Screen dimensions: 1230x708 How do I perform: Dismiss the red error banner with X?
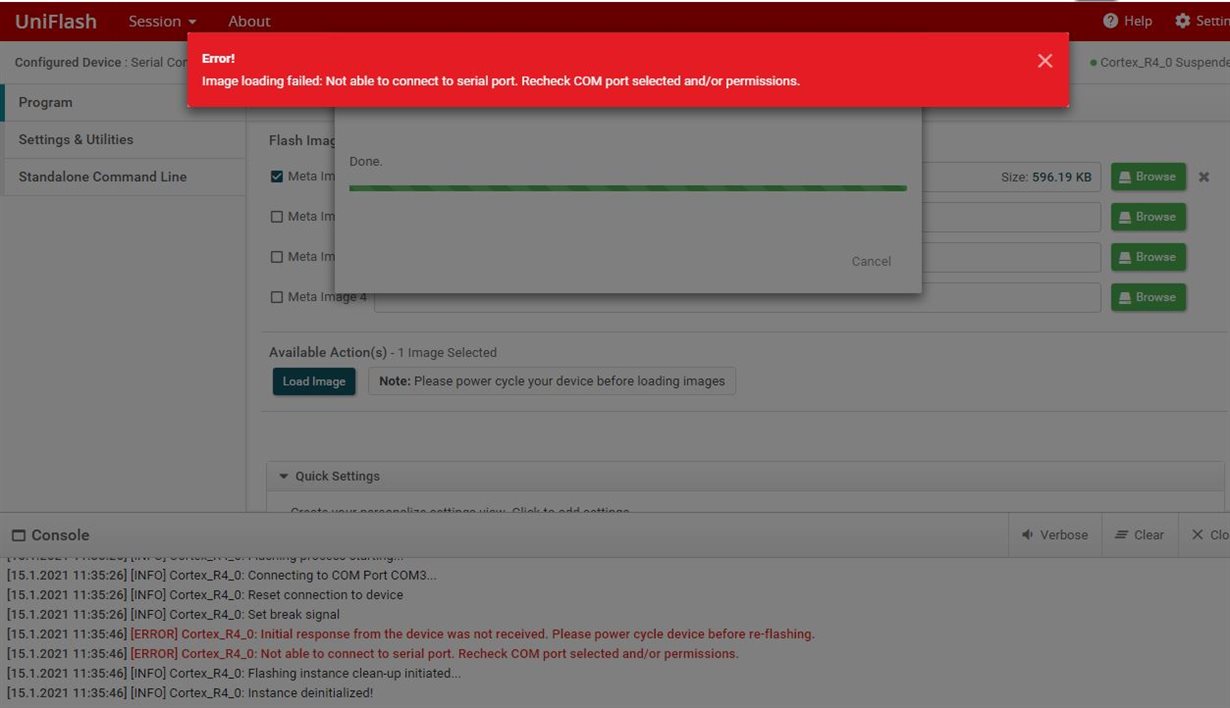click(1045, 61)
